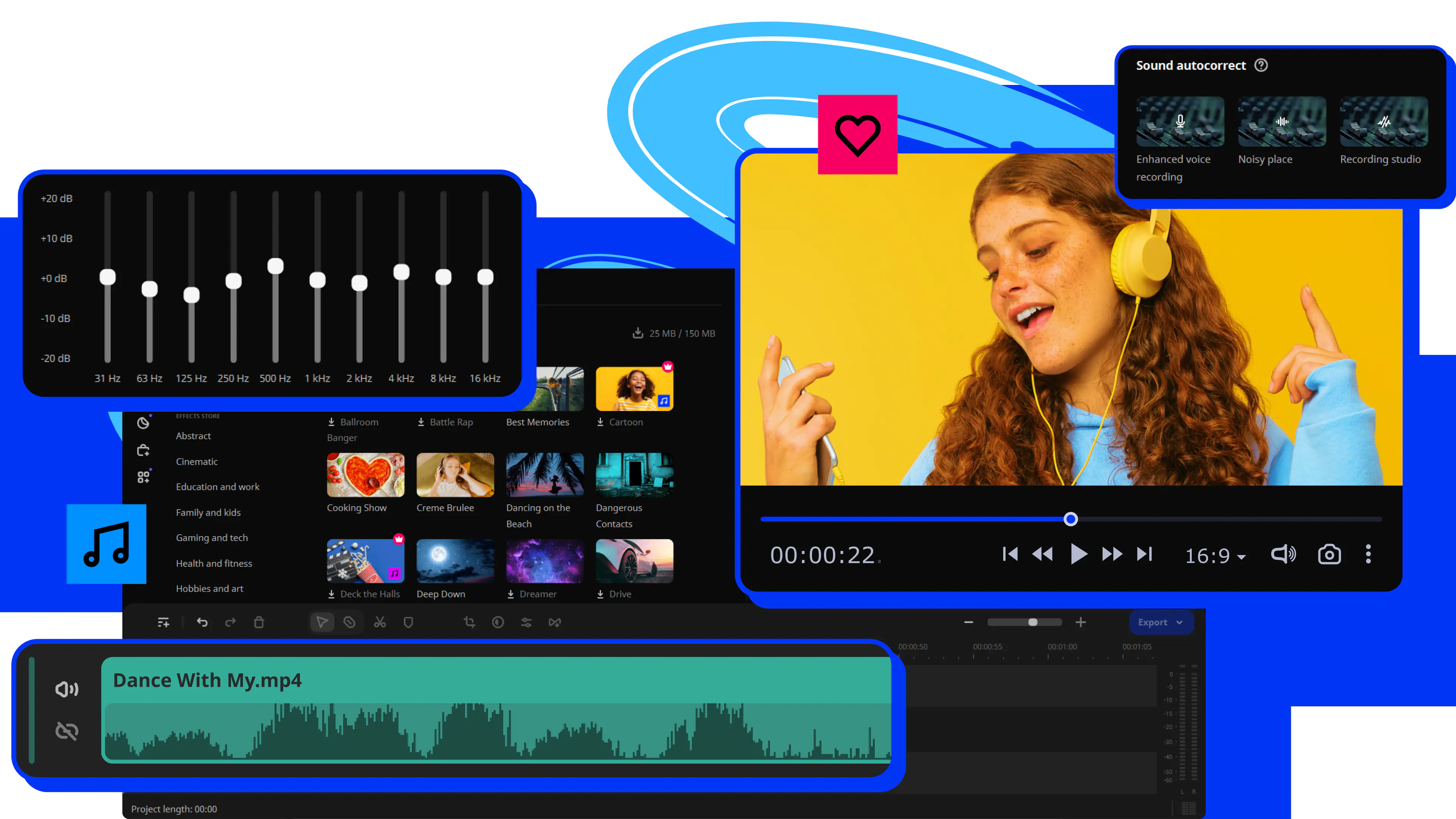Select the Cooking Show music thumbnail
The height and width of the screenshot is (819, 1456).
coord(365,475)
